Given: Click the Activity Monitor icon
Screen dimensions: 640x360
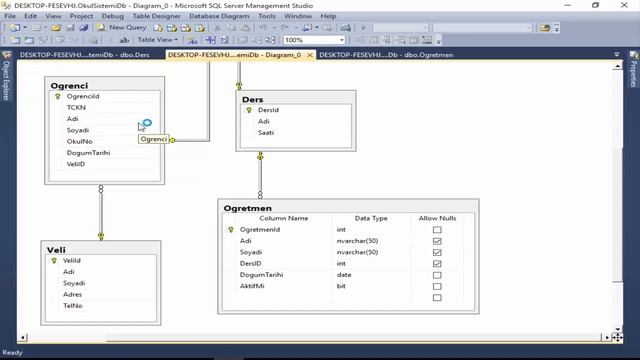Looking at the screenshot, I should [x=346, y=28].
